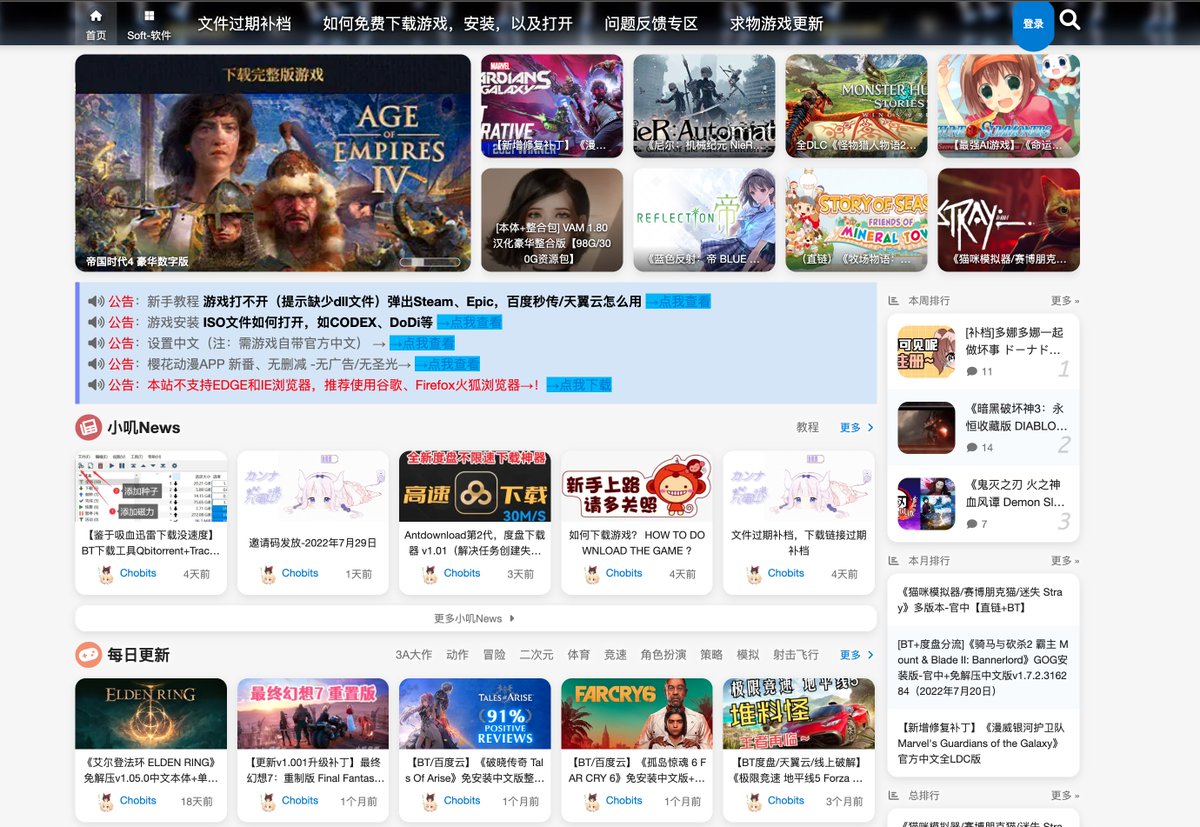Screen dimensions: 1200x827
Task: Select 冒险 category tab
Action: coord(494,655)
